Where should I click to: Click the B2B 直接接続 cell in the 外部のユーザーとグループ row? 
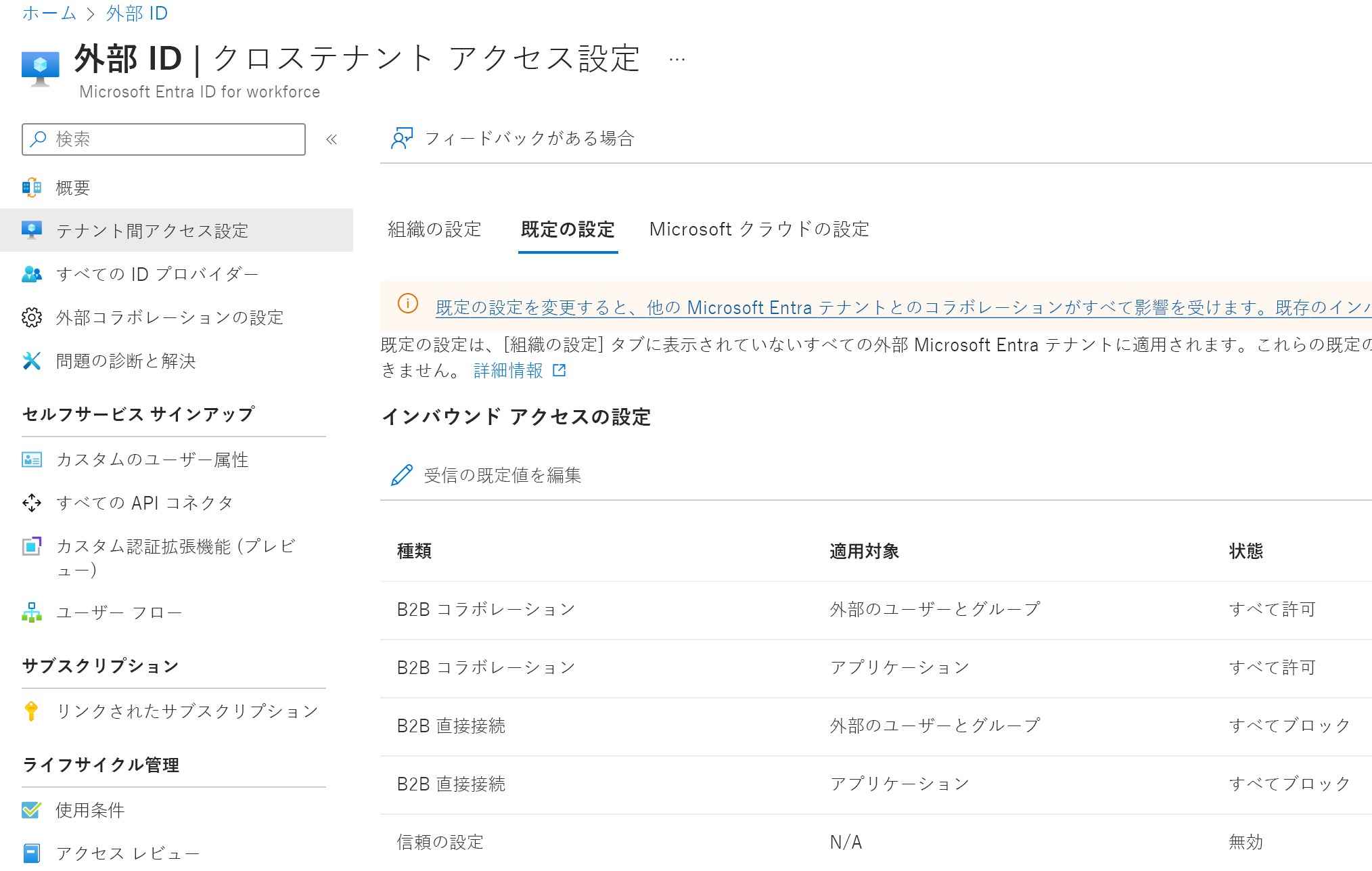click(451, 726)
